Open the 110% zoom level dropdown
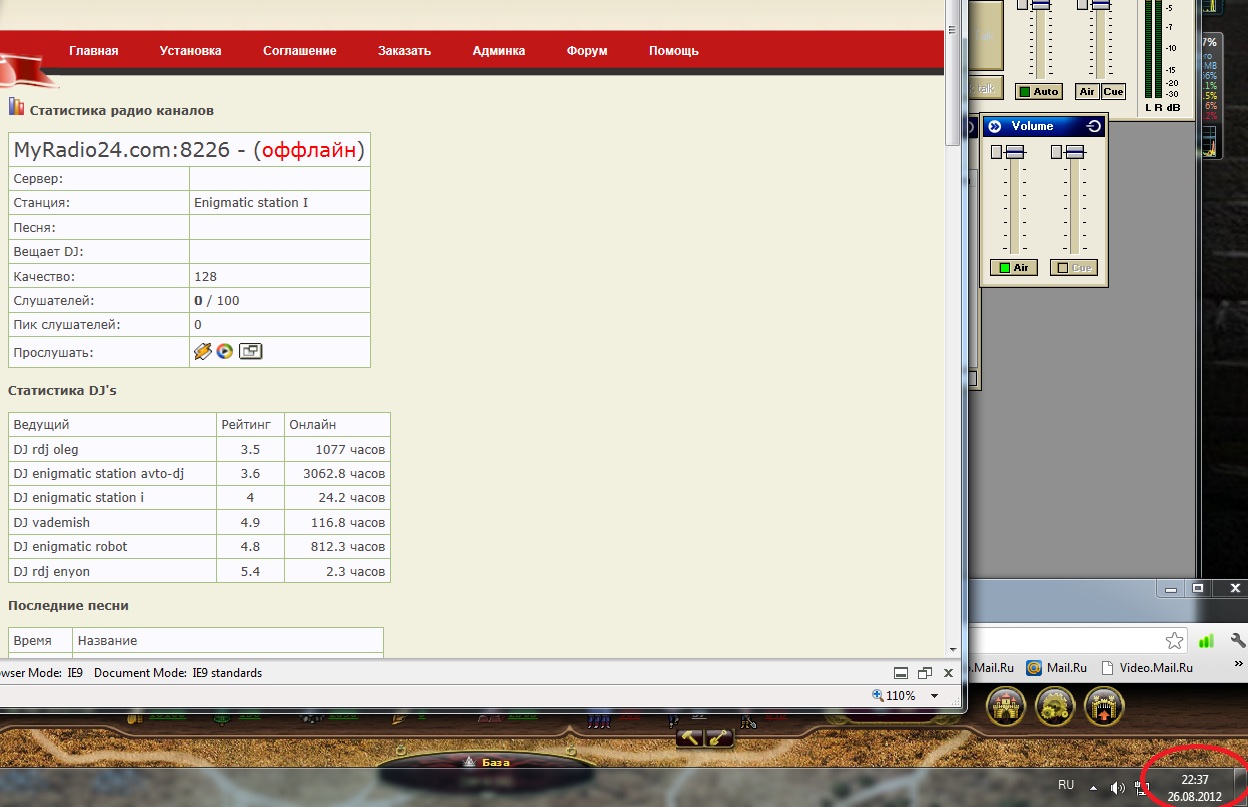1248x807 pixels. click(x=935, y=696)
